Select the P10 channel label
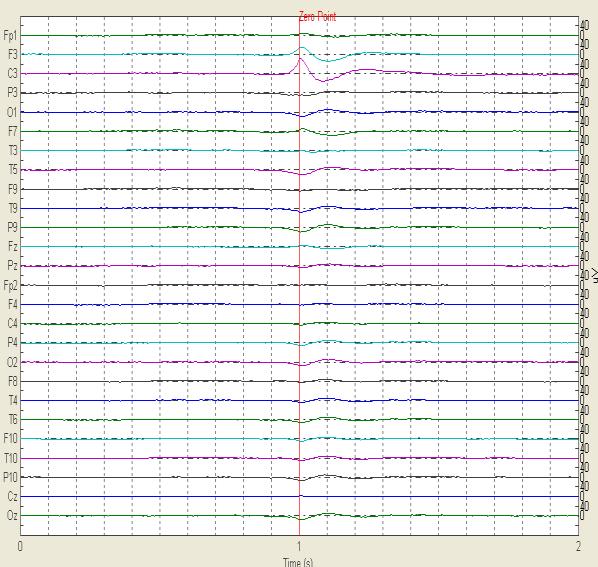This screenshot has height=567, width=598. pos(10,477)
